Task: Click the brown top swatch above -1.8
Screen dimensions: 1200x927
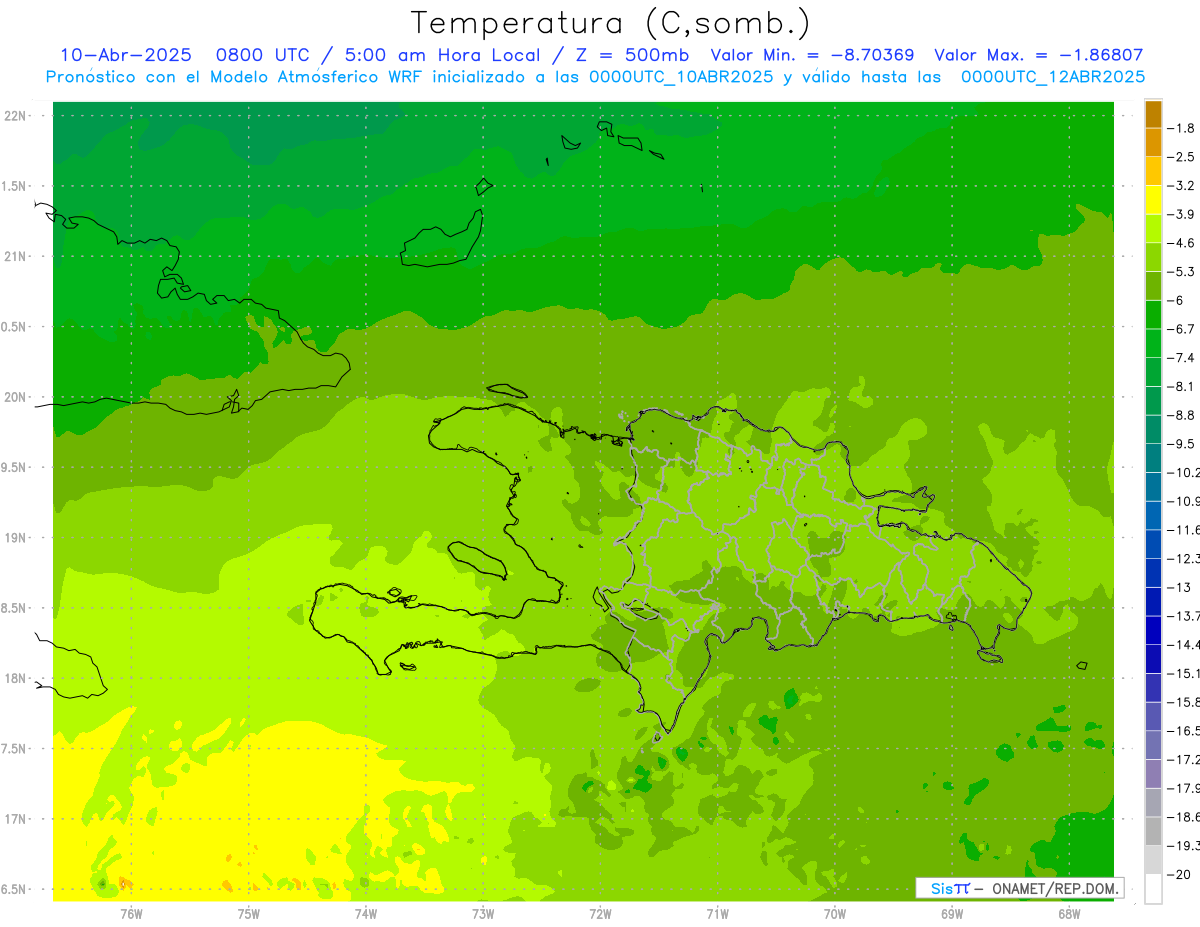Action: pyautogui.click(x=1153, y=114)
